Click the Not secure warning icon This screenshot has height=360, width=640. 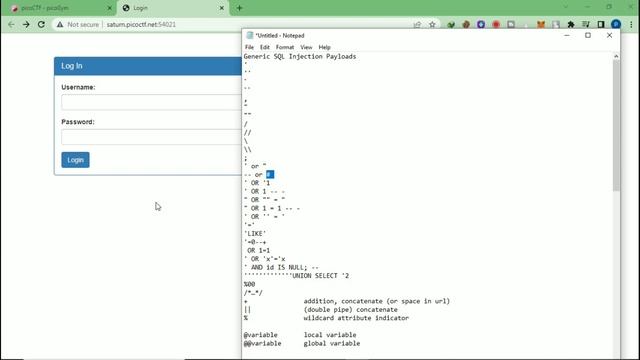coord(60,24)
